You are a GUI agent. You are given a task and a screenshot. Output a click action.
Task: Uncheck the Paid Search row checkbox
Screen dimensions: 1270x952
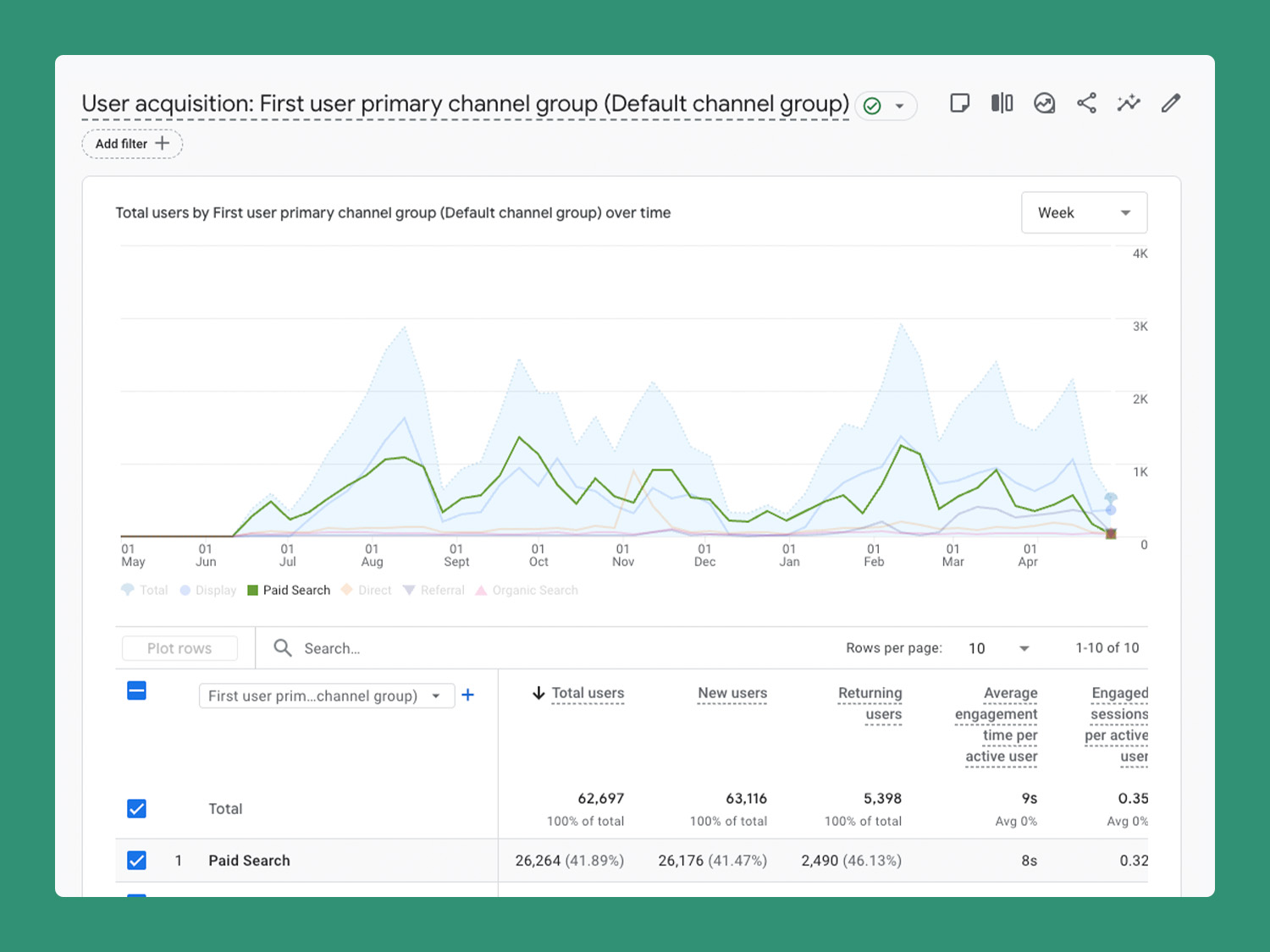pos(136,861)
